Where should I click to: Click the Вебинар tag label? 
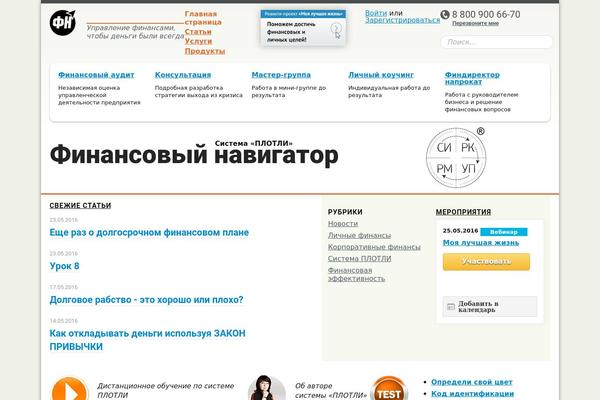504,232
